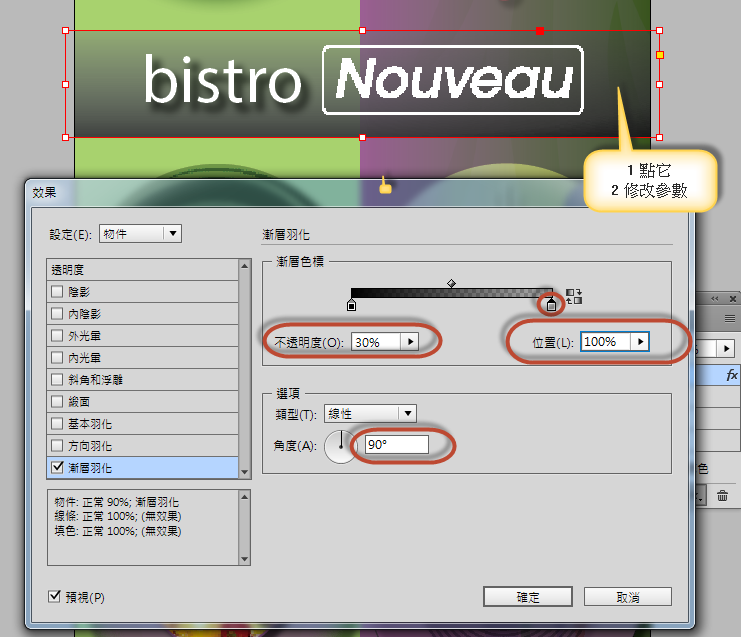
Task: Toggle the 預視 preview checkbox
Action: (x=55, y=596)
